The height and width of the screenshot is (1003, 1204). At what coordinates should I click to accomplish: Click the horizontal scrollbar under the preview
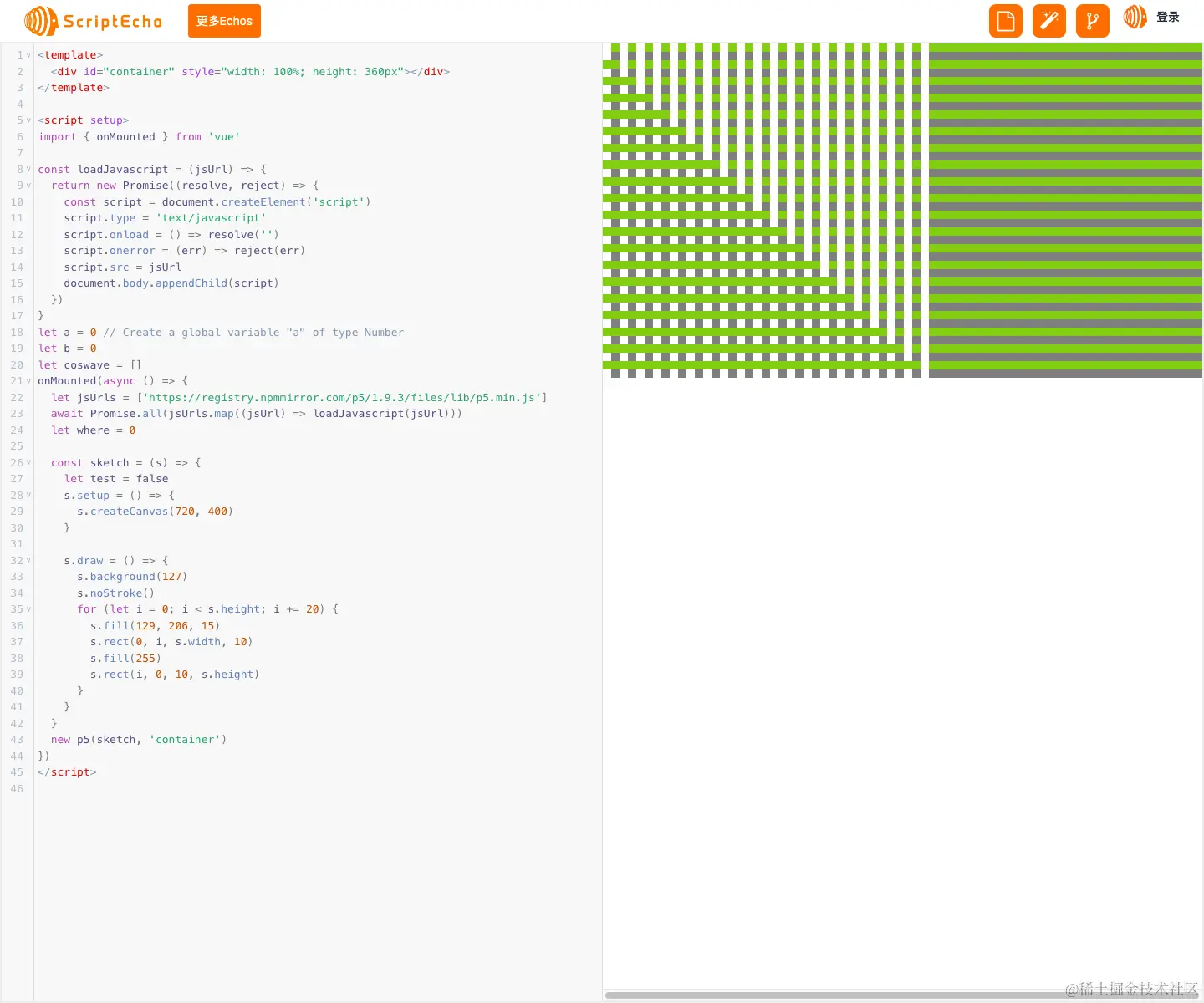tap(901, 995)
